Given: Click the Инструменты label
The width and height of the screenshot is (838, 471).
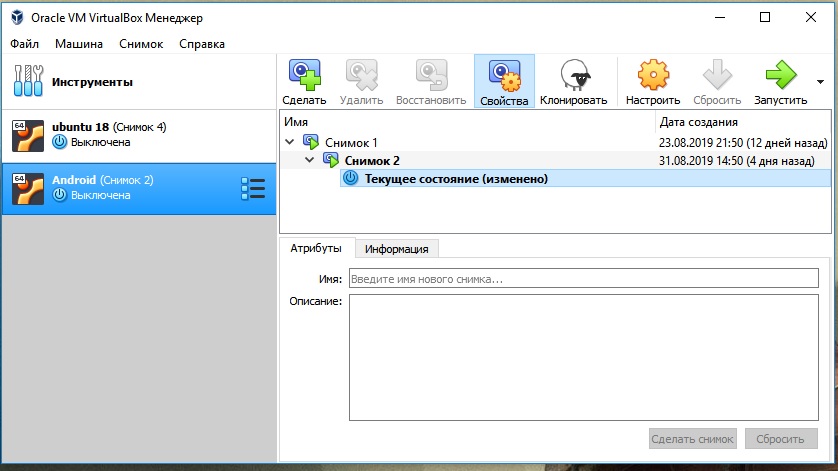Looking at the screenshot, I should tap(92, 82).
